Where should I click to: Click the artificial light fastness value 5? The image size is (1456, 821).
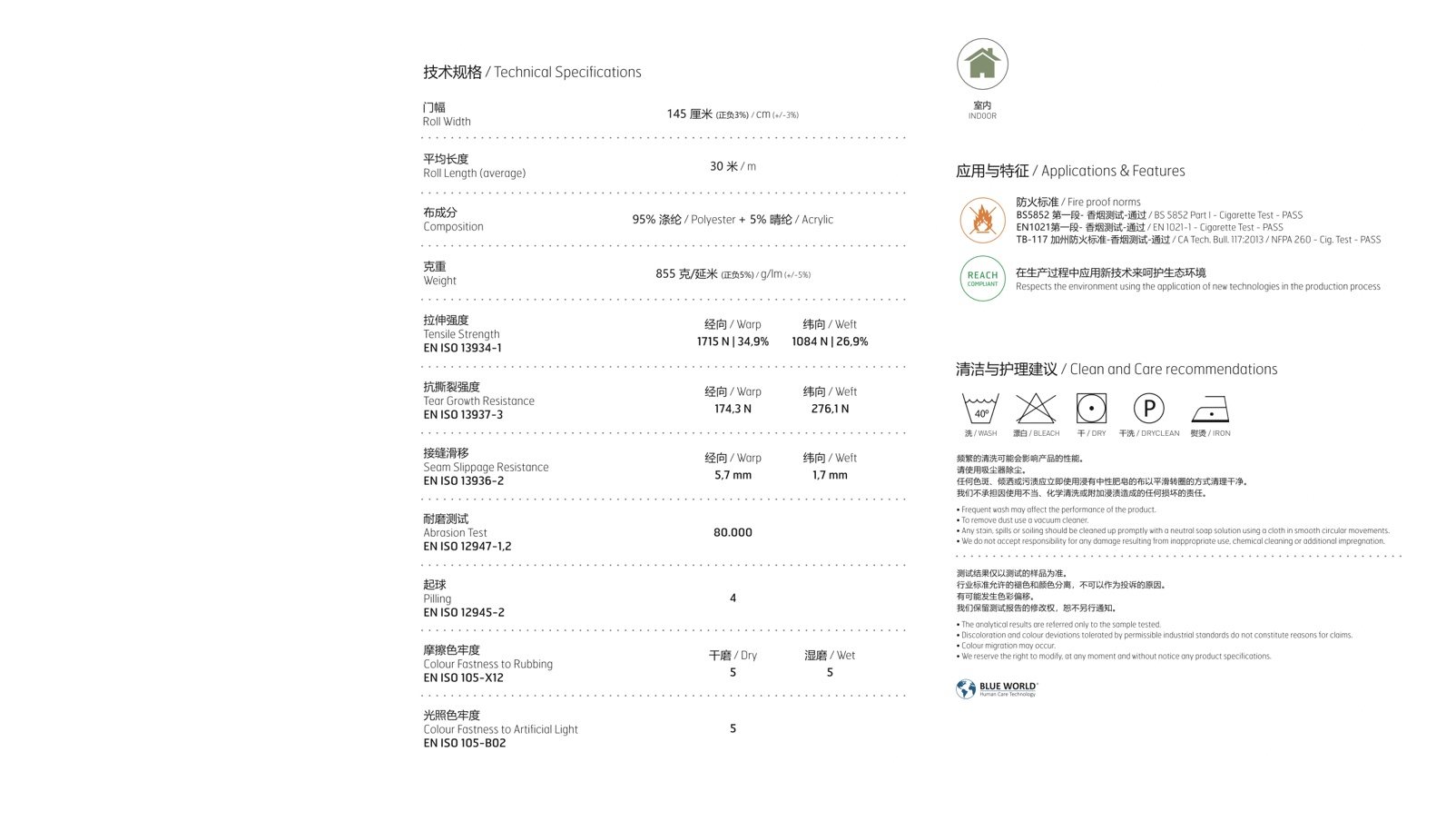point(733,728)
